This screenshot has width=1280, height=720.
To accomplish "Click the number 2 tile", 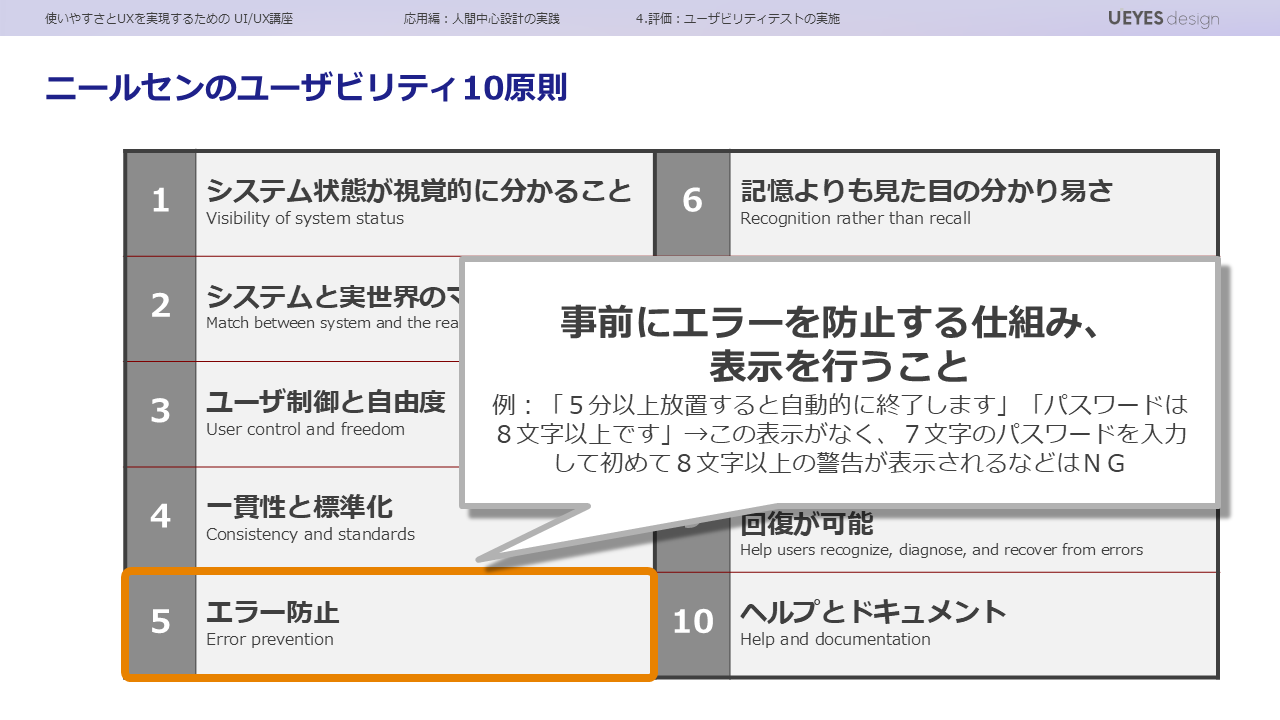I will click(x=161, y=307).
